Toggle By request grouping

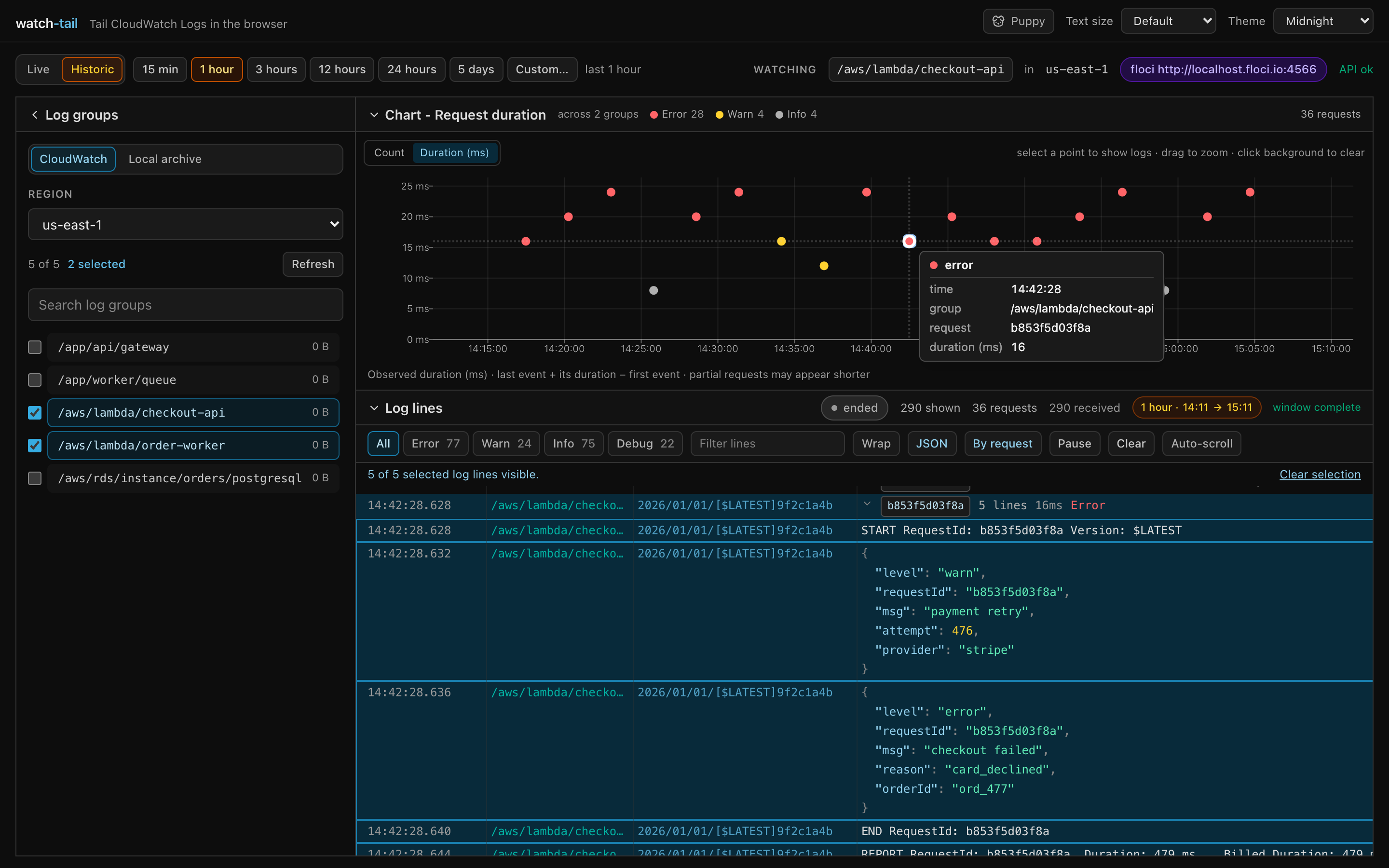(x=1002, y=444)
